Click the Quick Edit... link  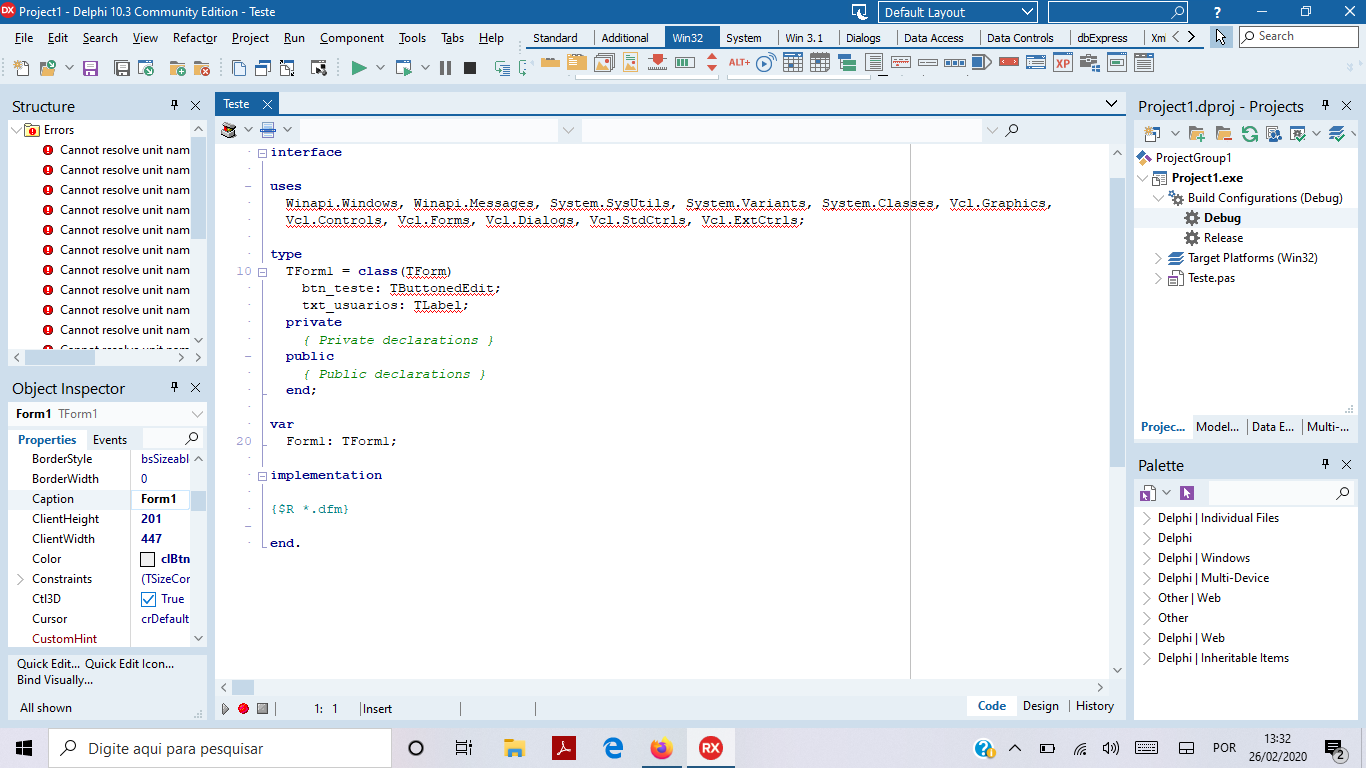[x=48, y=664]
